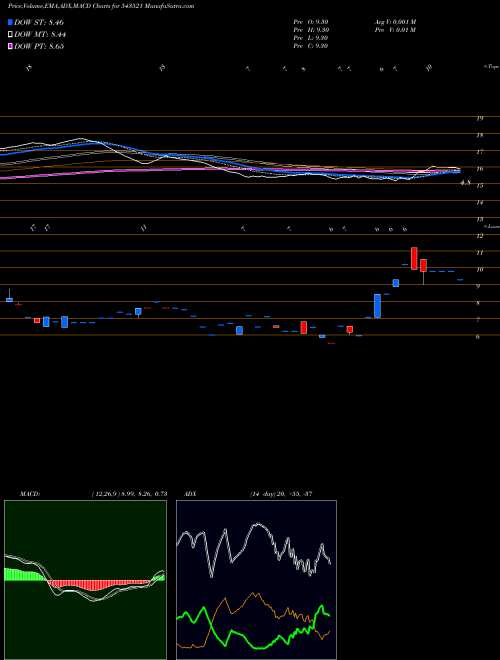This screenshot has width=500, height=660.
Task: Click the 'Pre H: 9.30' value
Action: coord(311,30)
